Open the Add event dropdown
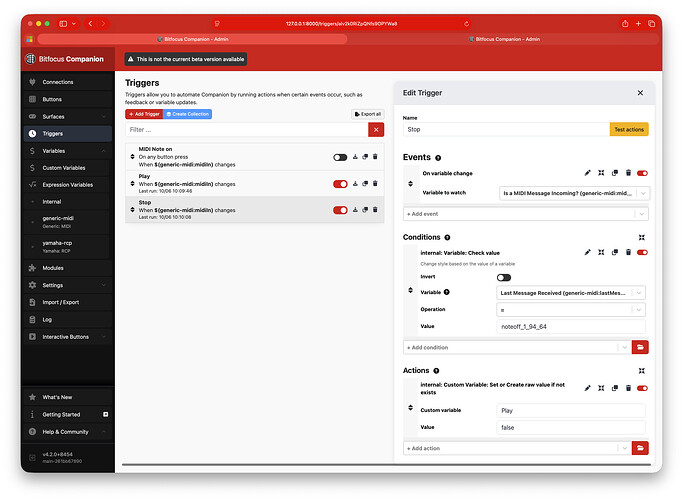The height and width of the screenshot is (500, 682). tap(526, 213)
